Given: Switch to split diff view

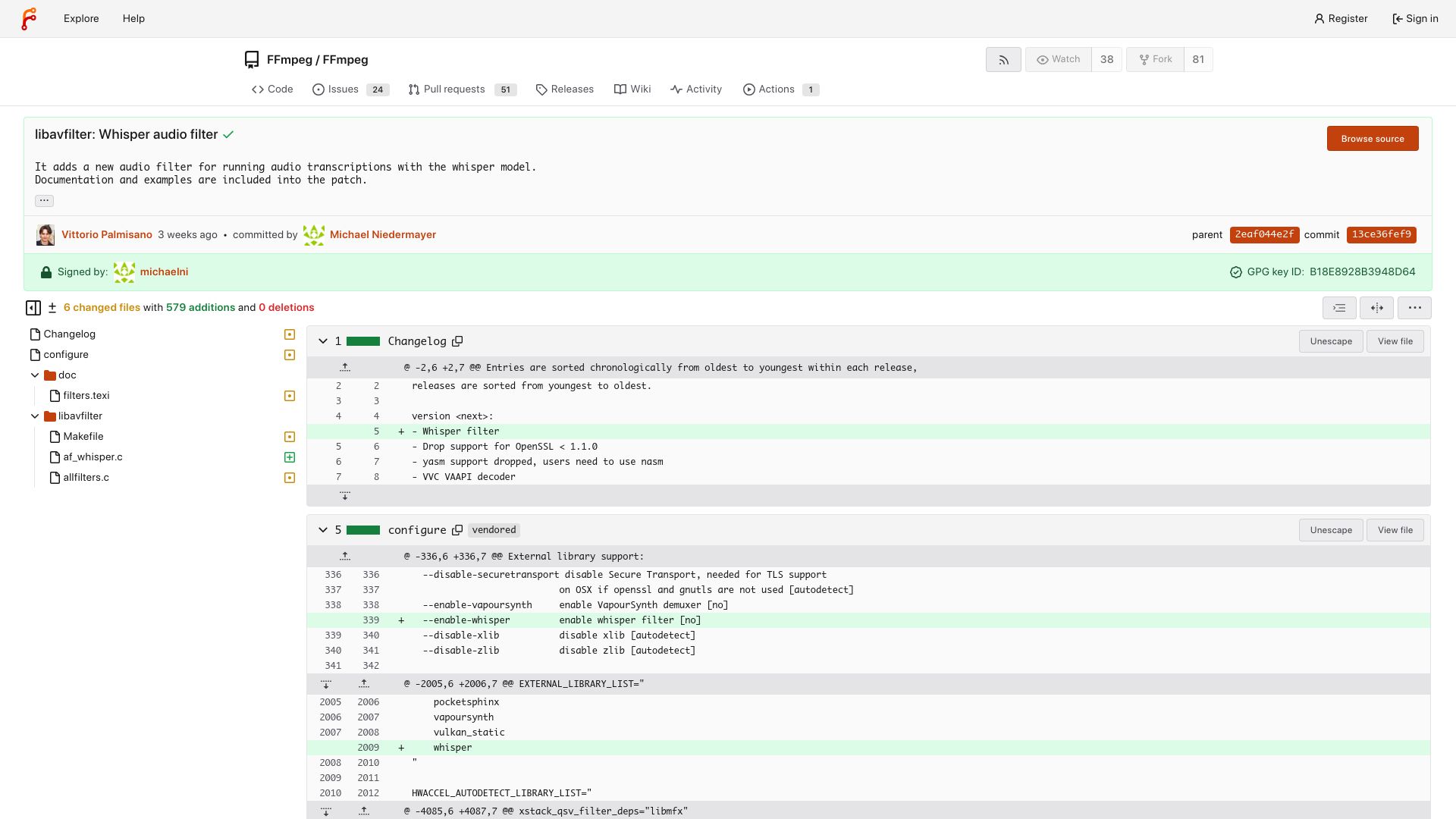Looking at the screenshot, I should [x=1376, y=308].
